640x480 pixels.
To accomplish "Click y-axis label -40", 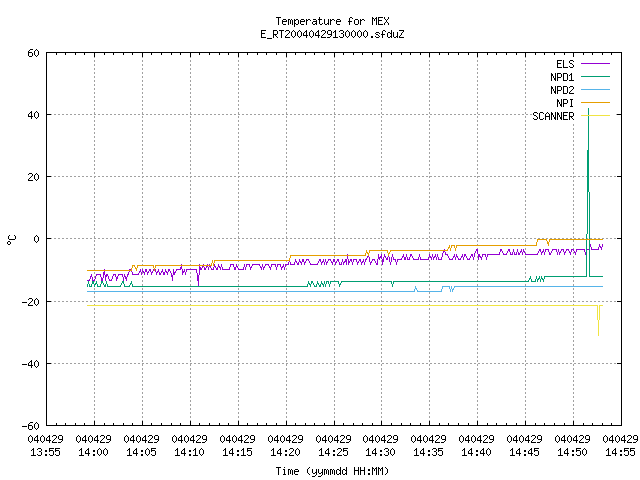I will click(x=31, y=364).
